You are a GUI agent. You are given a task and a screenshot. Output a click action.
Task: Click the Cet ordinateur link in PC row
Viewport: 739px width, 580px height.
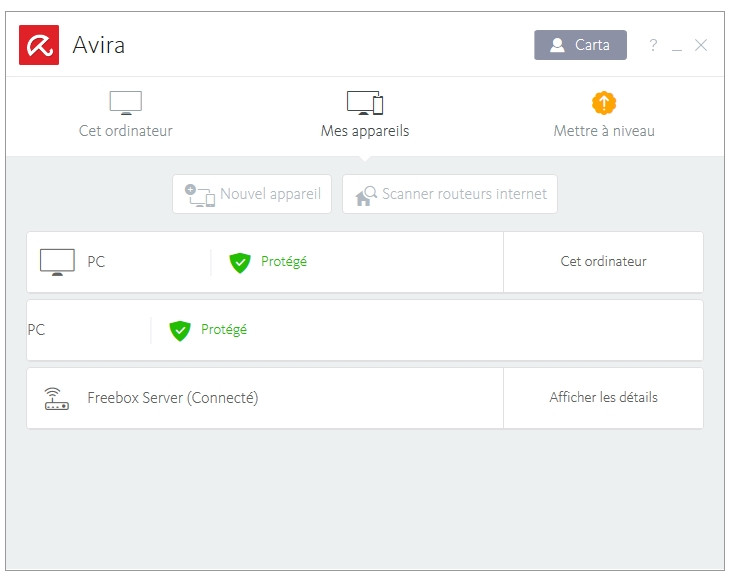click(603, 262)
